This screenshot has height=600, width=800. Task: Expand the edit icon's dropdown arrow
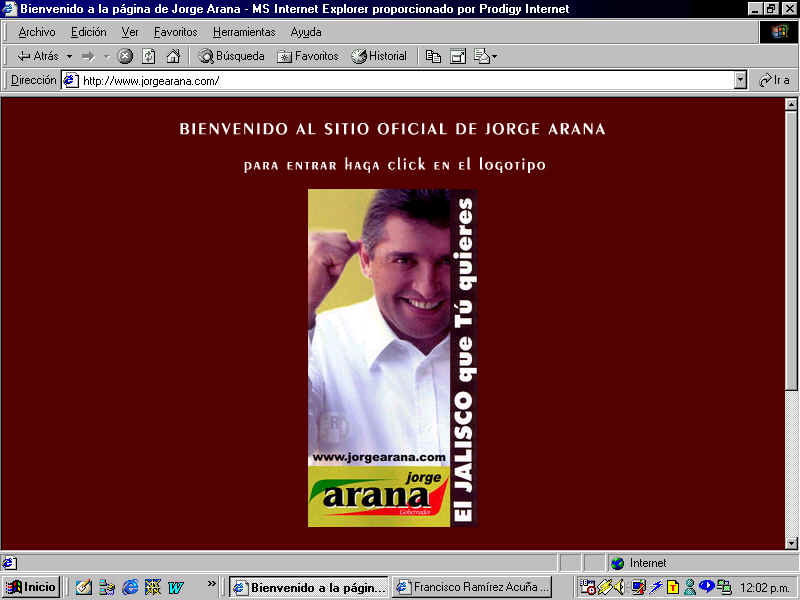[494, 57]
